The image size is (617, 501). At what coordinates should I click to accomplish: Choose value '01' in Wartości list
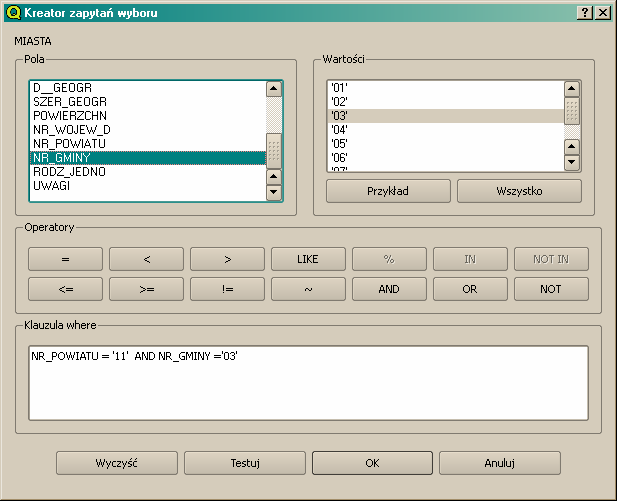coord(445,88)
